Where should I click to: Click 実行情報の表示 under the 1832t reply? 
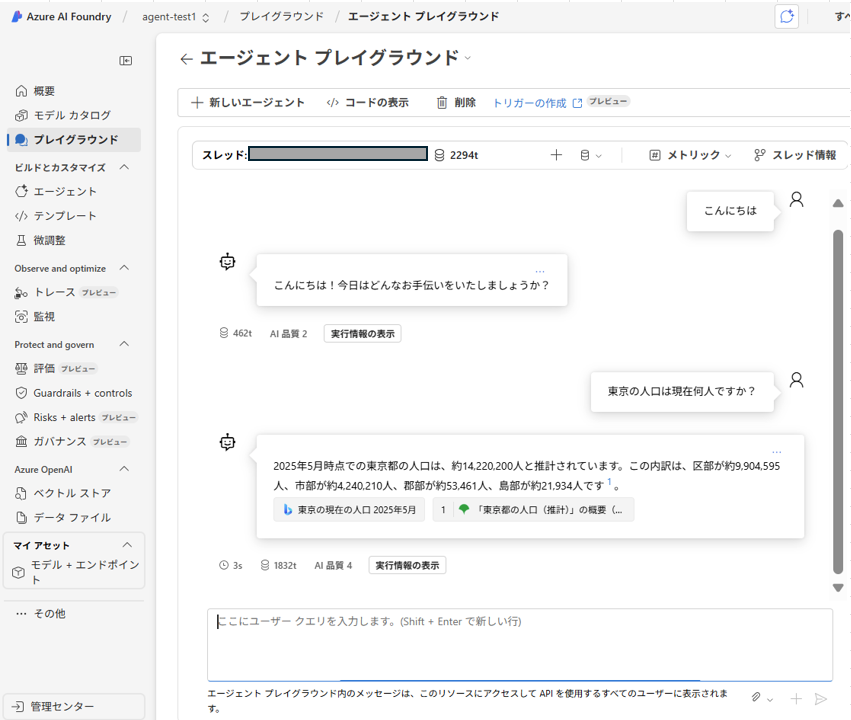[x=408, y=565]
